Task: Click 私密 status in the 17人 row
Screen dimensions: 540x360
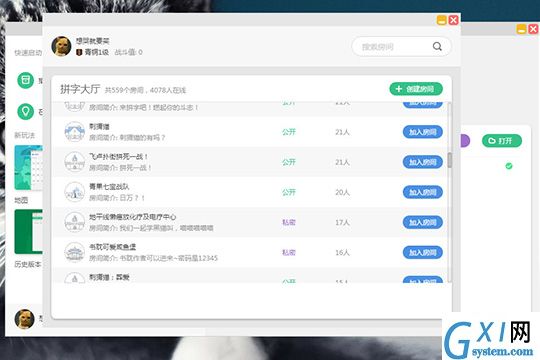Action: click(289, 222)
